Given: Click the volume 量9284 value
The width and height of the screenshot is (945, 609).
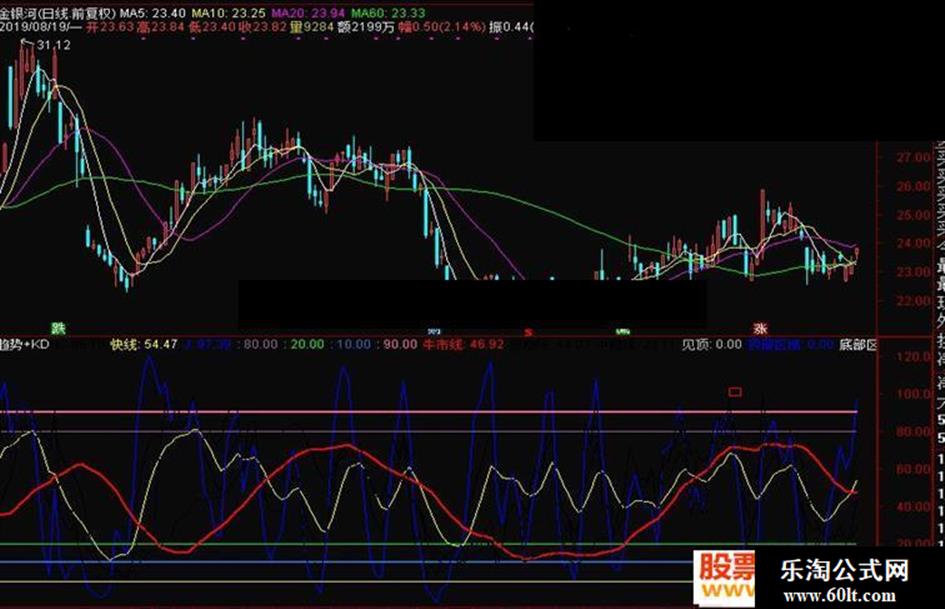Looking at the screenshot, I should click(312, 27).
